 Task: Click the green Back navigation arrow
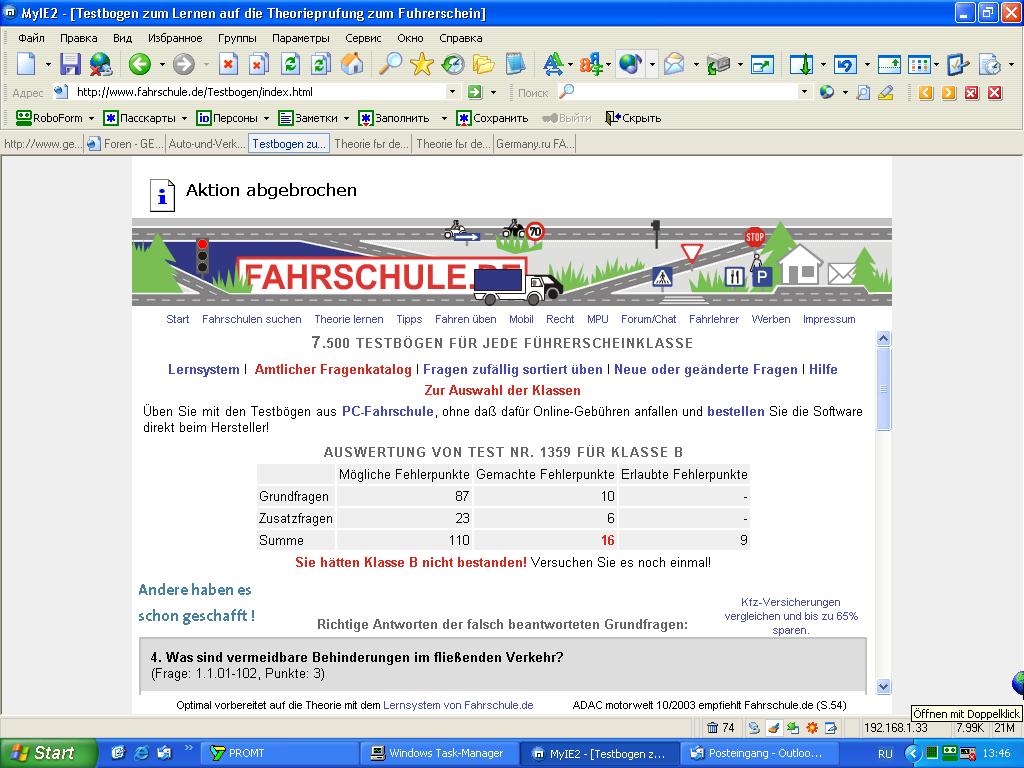click(139, 65)
